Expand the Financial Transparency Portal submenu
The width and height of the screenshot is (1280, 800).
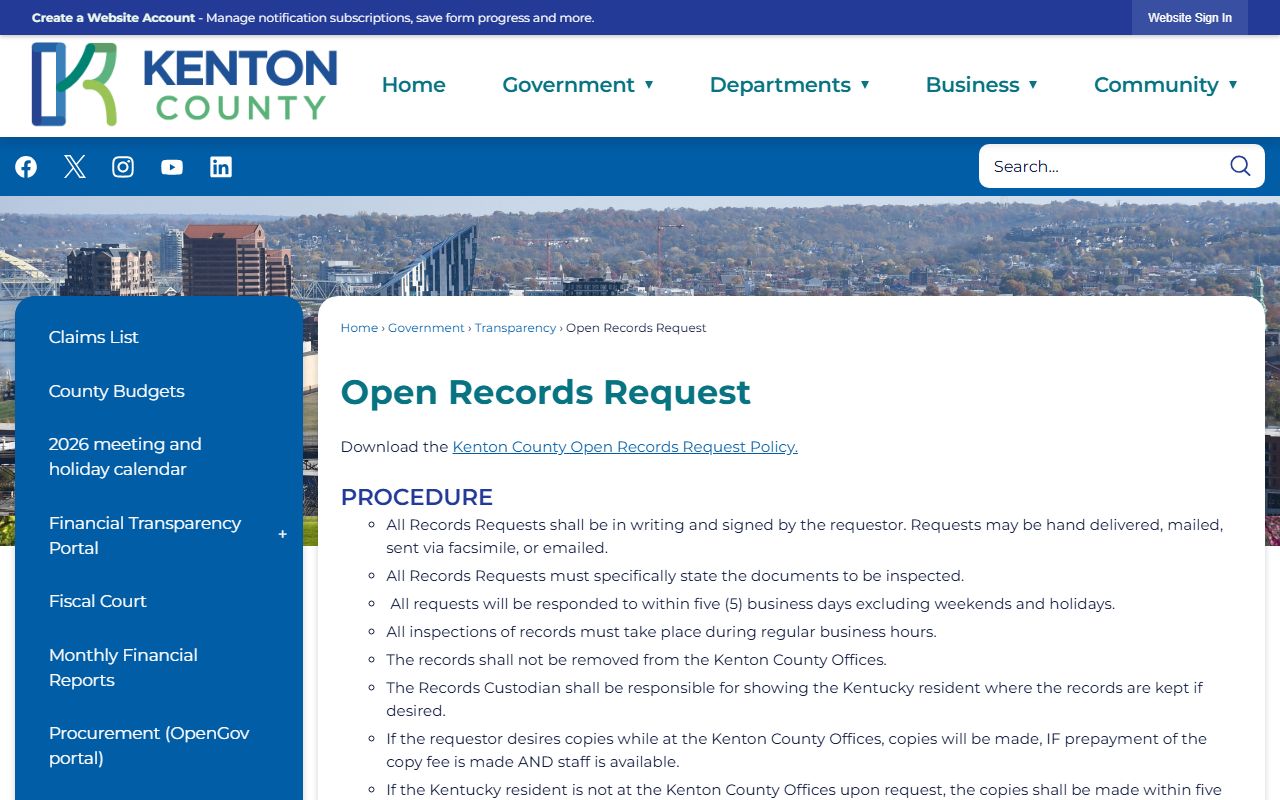282,535
